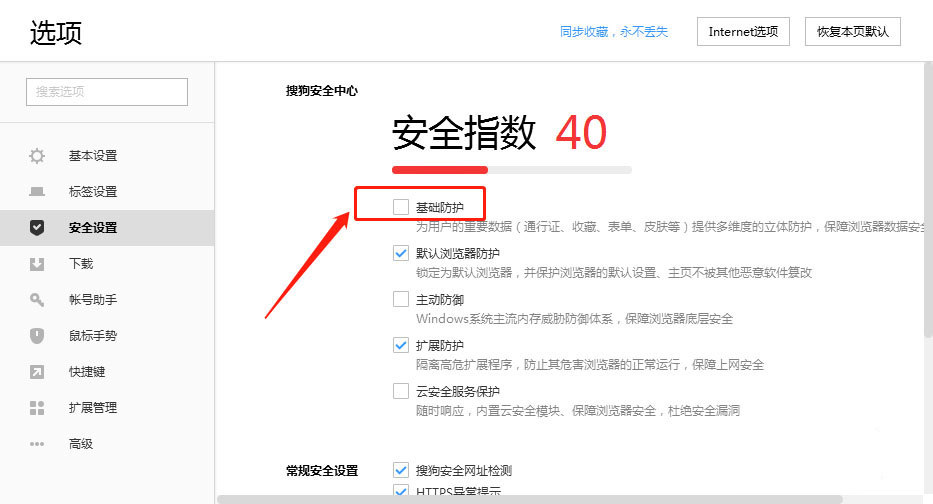Click the key icon beside 帐号助手
The width and height of the screenshot is (933, 504).
click(37, 299)
